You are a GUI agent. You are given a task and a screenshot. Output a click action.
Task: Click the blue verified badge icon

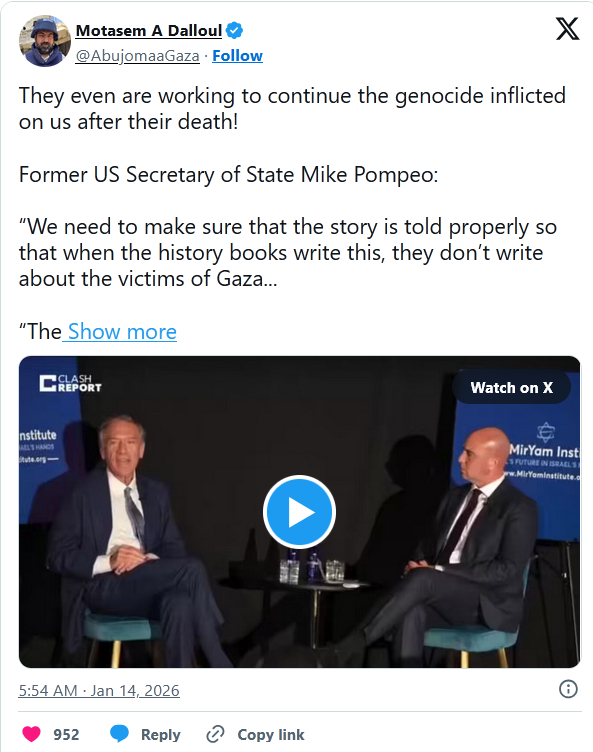pos(234,30)
